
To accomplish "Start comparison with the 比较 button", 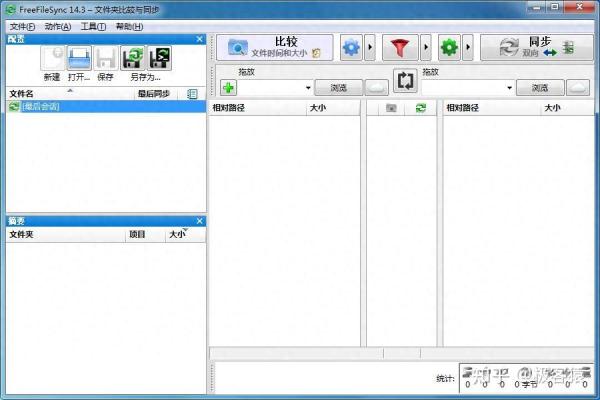I will 275,47.
